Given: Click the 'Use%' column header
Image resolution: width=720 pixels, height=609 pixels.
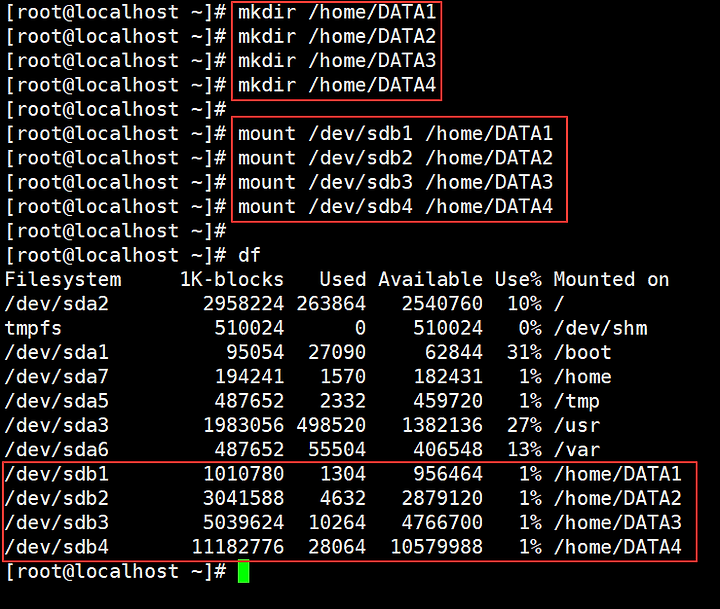Looking at the screenshot, I should click(518, 280).
